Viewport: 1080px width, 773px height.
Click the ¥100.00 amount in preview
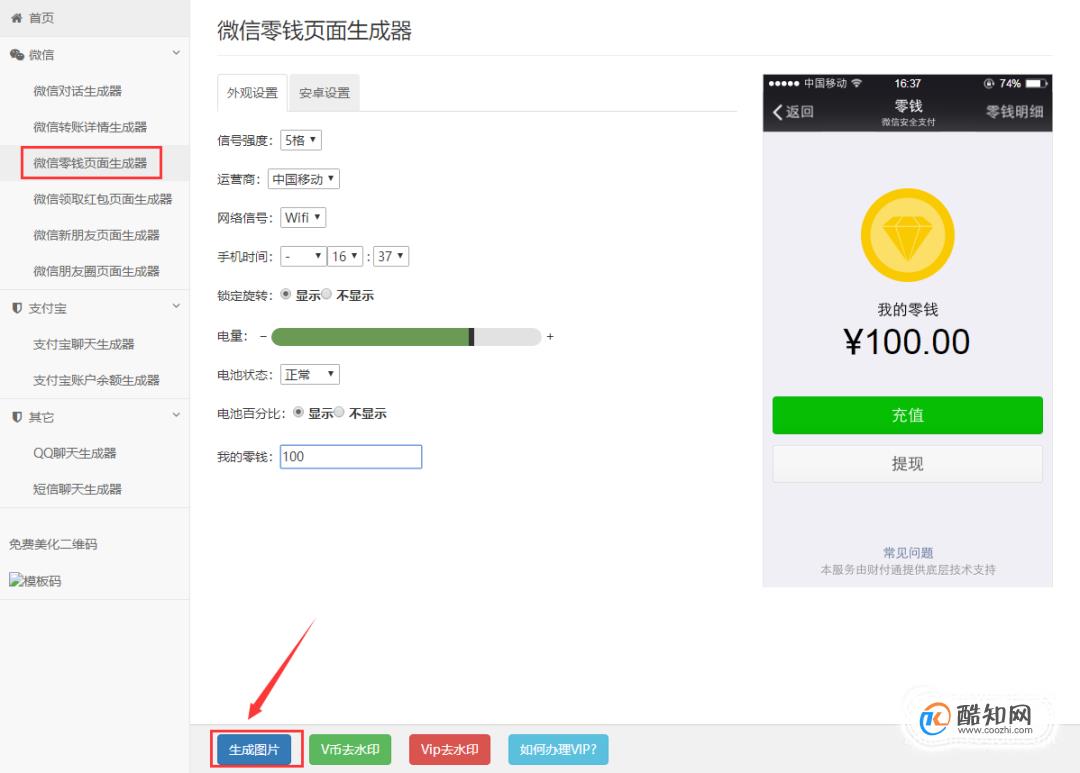tap(907, 342)
